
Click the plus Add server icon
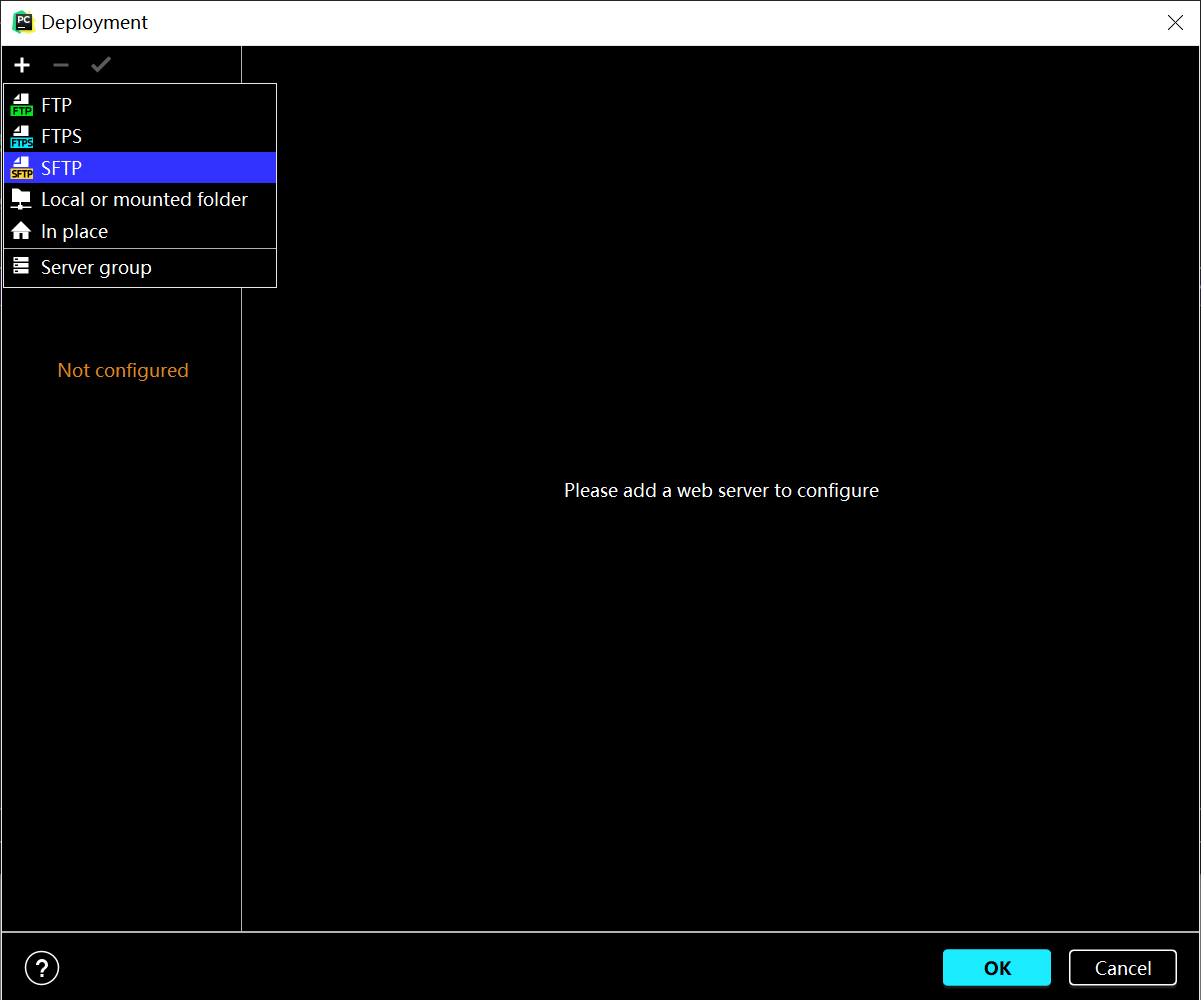pos(22,65)
